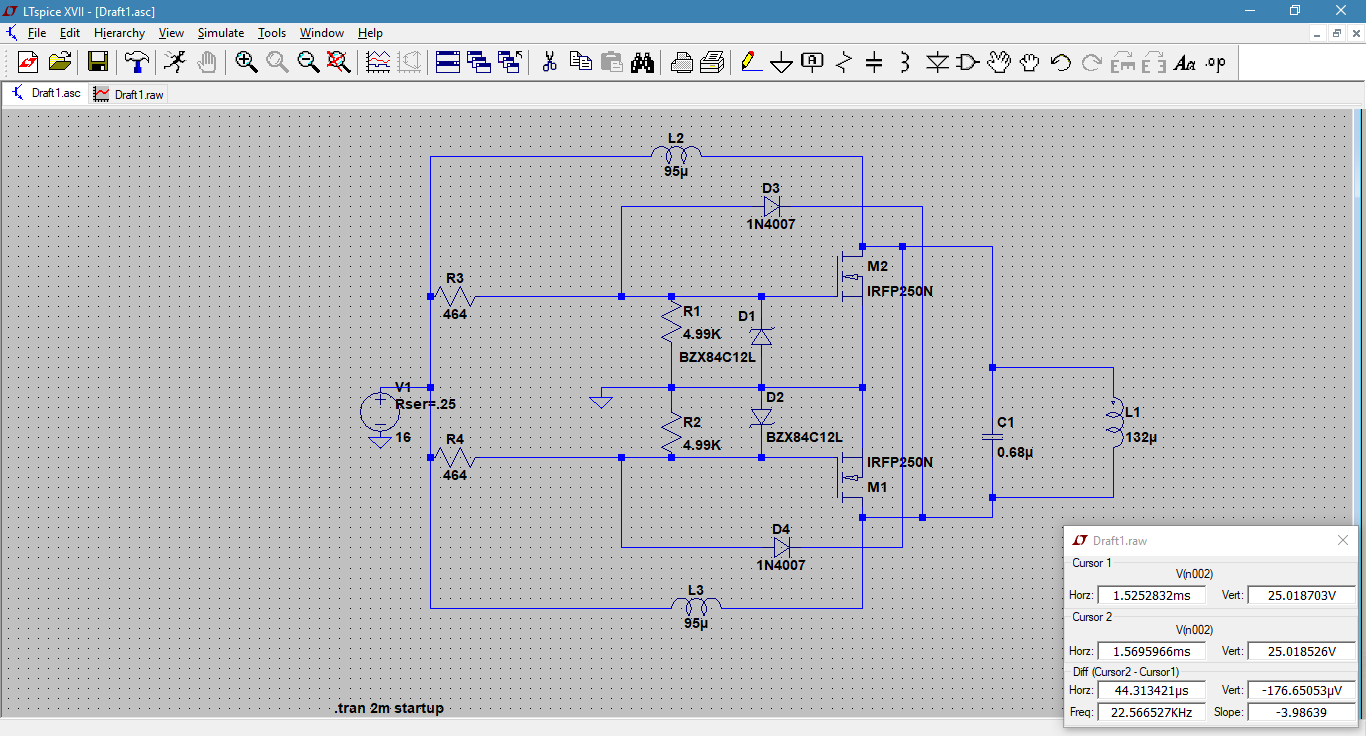Open the Help menu
This screenshot has width=1366, height=736.
pyautogui.click(x=370, y=33)
